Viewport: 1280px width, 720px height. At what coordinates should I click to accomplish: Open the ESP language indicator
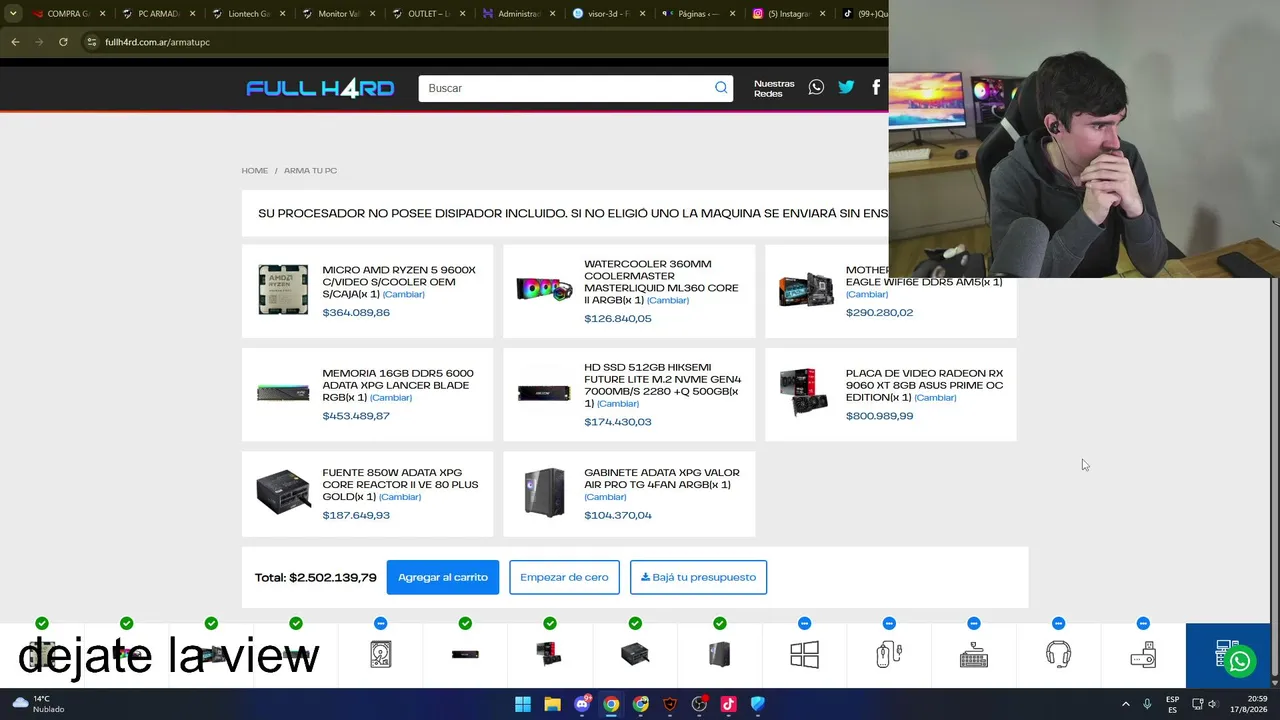coord(1172,704)
